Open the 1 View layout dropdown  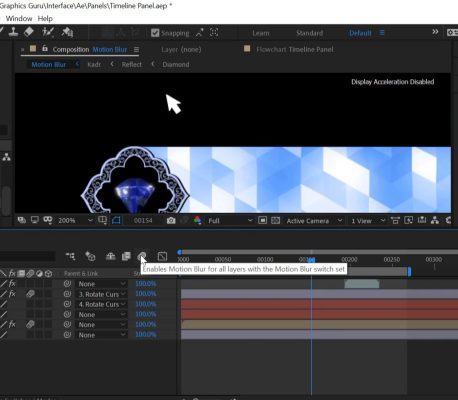(x=368, y=221)
